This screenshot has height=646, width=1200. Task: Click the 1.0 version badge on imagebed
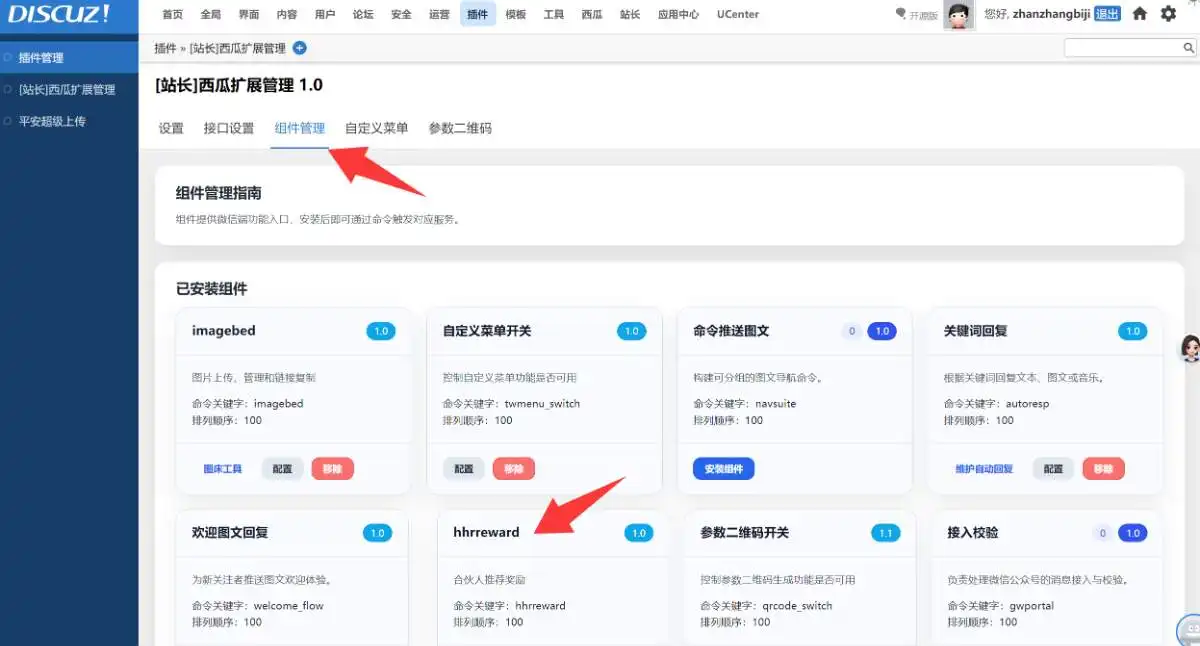click(x=379, y=331)
